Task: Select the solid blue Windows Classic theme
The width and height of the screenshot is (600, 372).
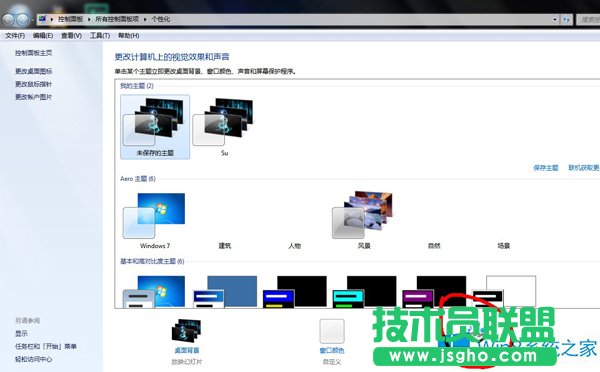Action: click(x=225, y=292)
